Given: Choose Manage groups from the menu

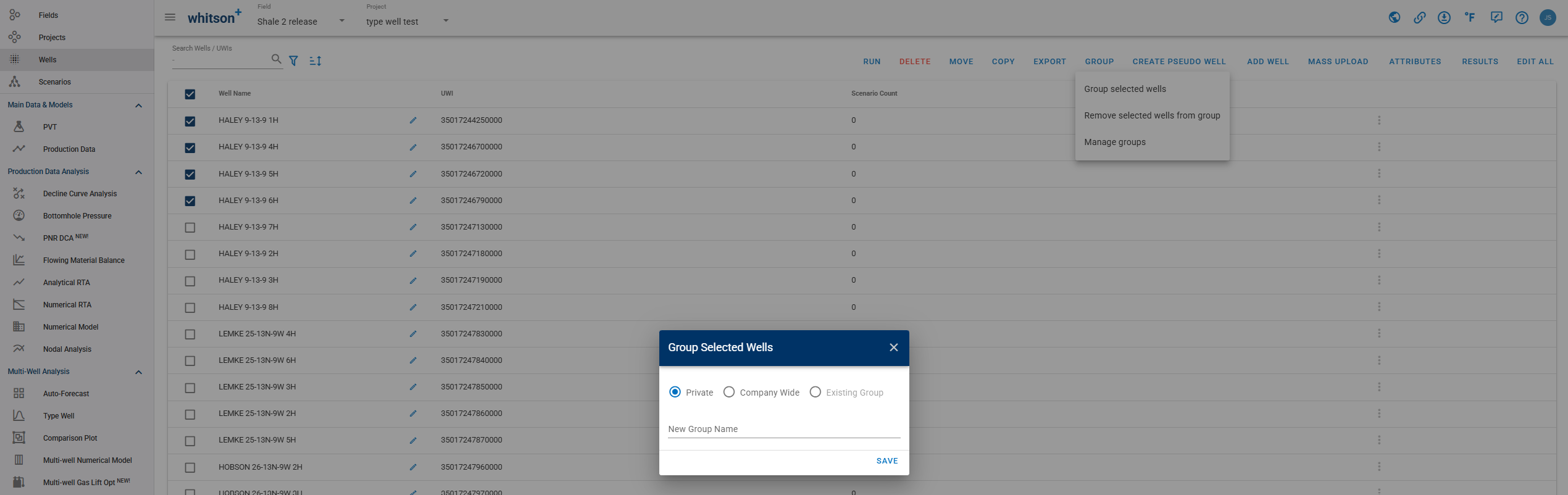Looking at the screenshot, I should click(x=1114, y=142).
